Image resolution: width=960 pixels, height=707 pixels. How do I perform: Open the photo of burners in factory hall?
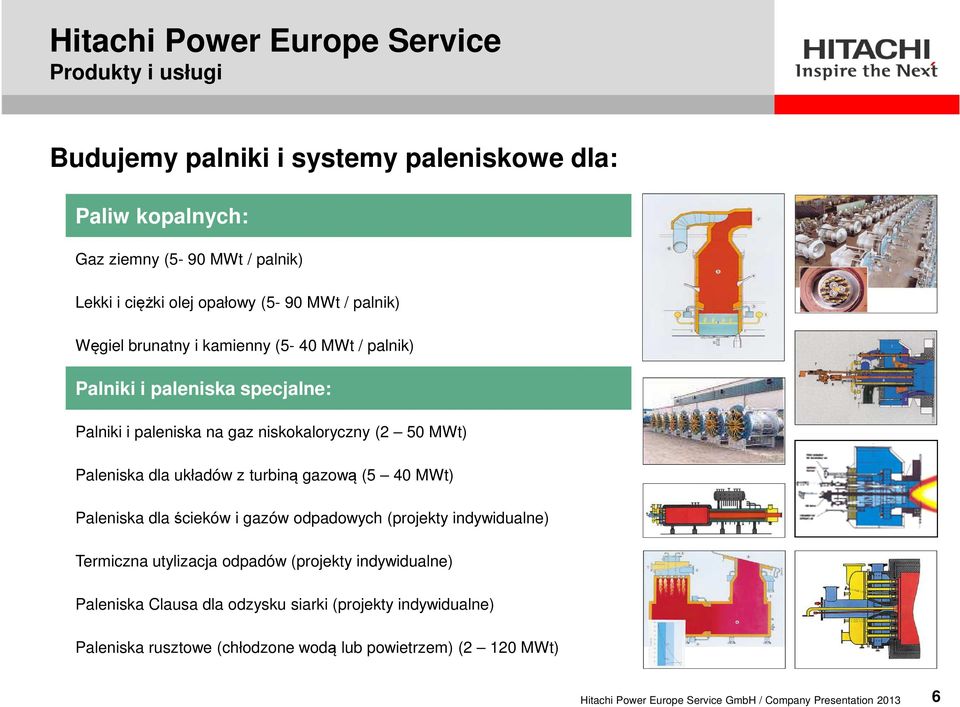click(x=866, y=254)
